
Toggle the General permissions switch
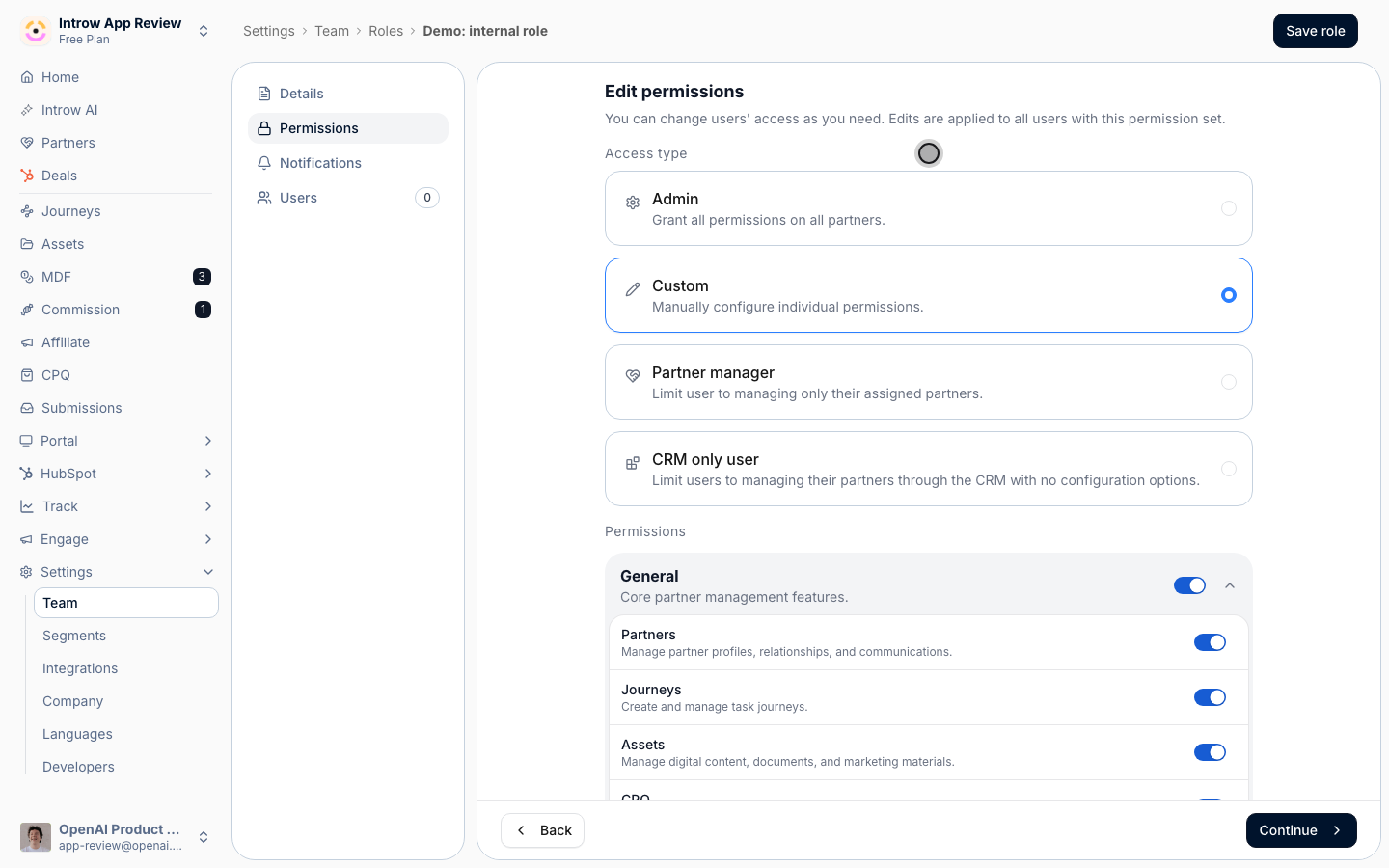[1189, 585]
